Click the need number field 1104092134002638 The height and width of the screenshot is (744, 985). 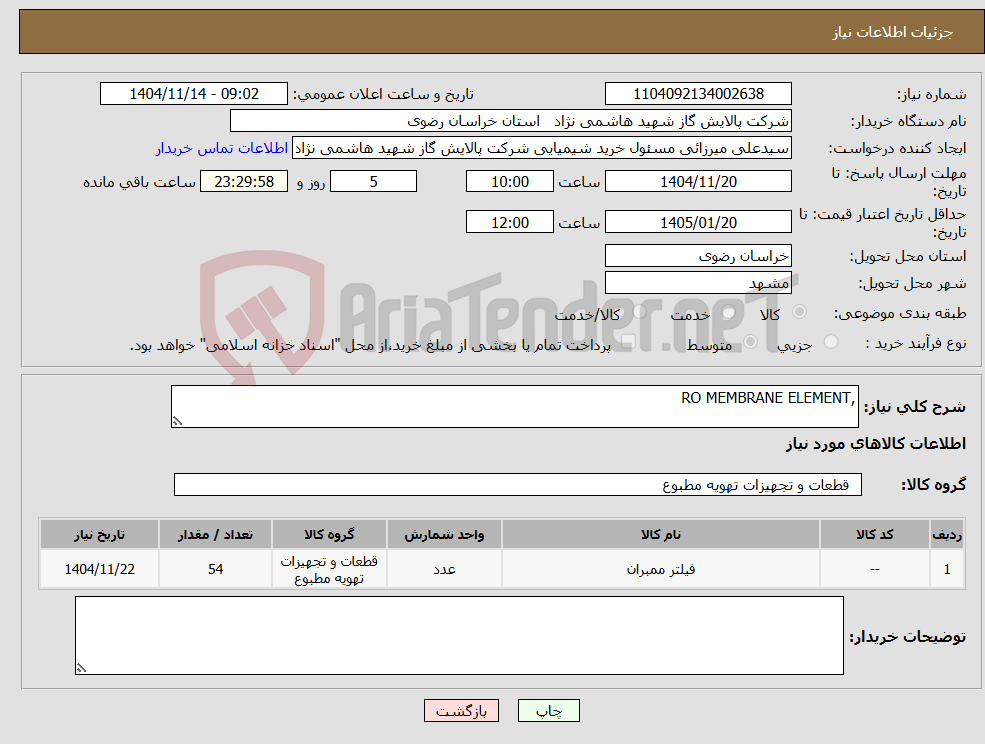(x=698, y=94)
